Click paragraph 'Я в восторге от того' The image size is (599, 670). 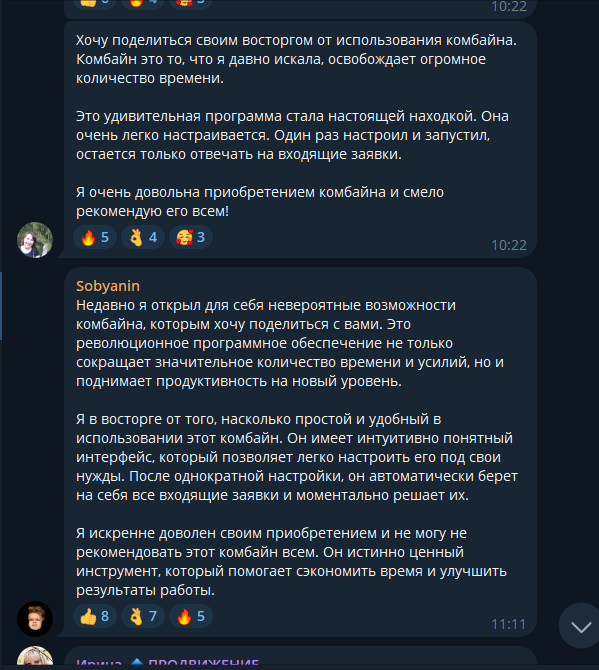point(297,457)
